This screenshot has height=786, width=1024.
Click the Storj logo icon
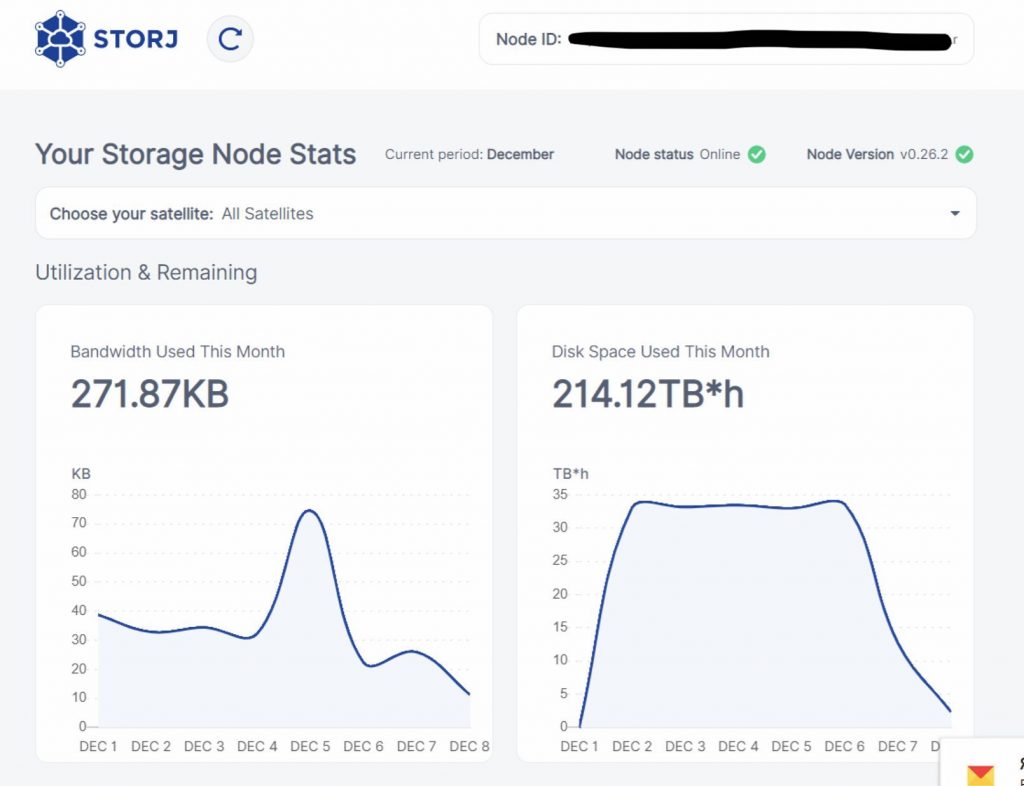[x=59, y=39]
